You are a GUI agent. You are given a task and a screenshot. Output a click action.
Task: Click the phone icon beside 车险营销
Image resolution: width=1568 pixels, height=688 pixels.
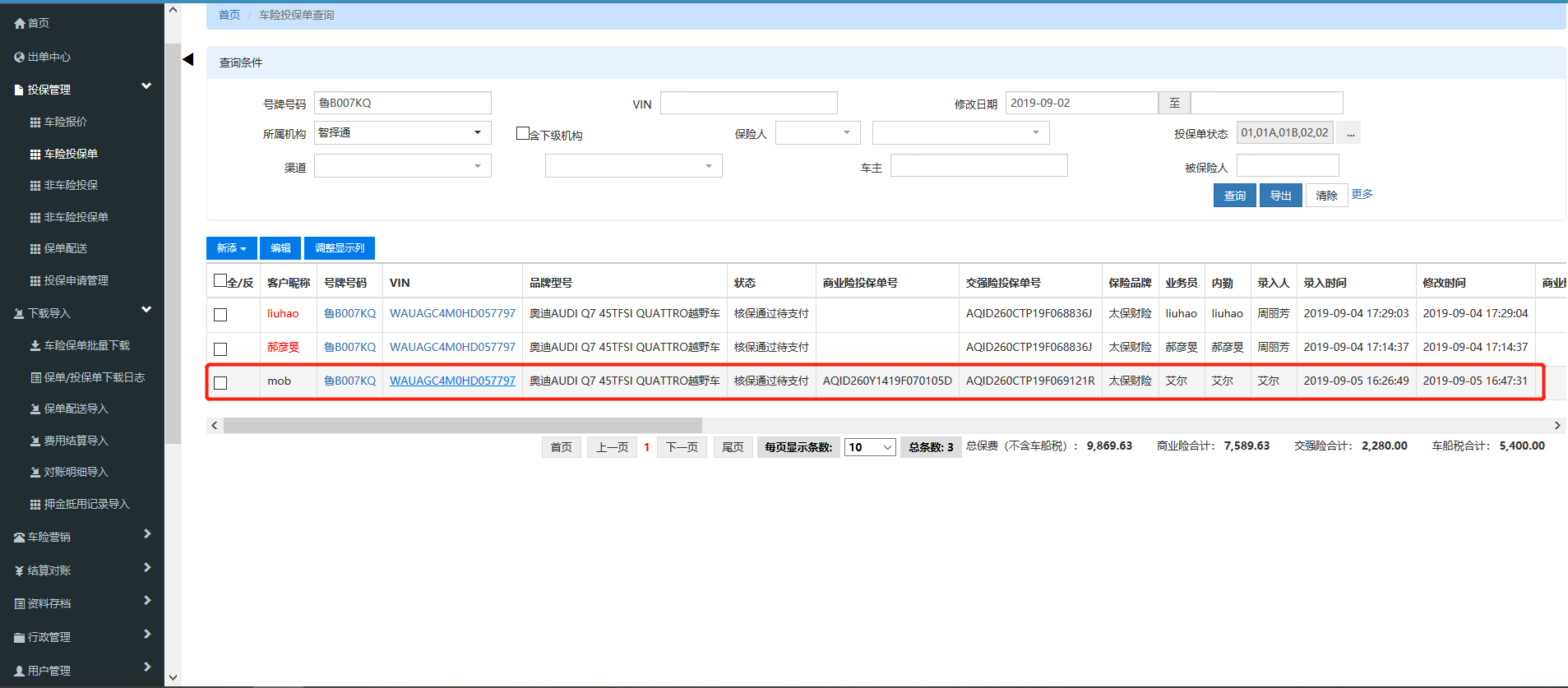click(20, 538)
